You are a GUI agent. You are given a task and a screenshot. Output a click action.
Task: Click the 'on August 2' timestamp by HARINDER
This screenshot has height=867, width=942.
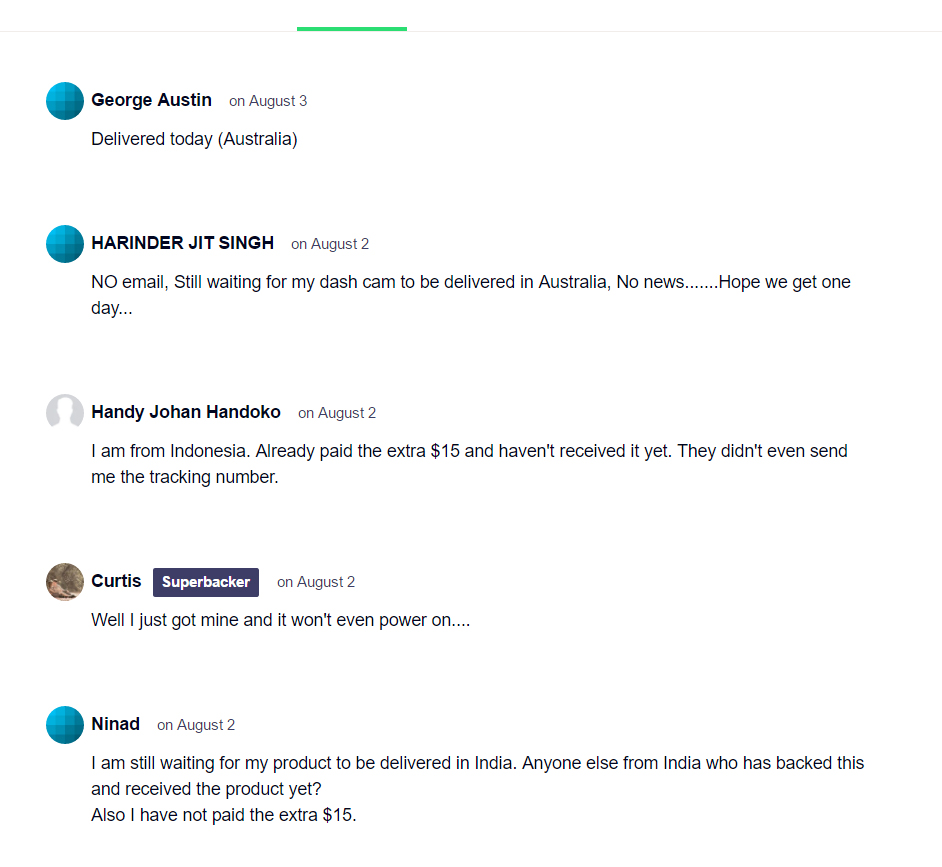(x=330, y=244)
